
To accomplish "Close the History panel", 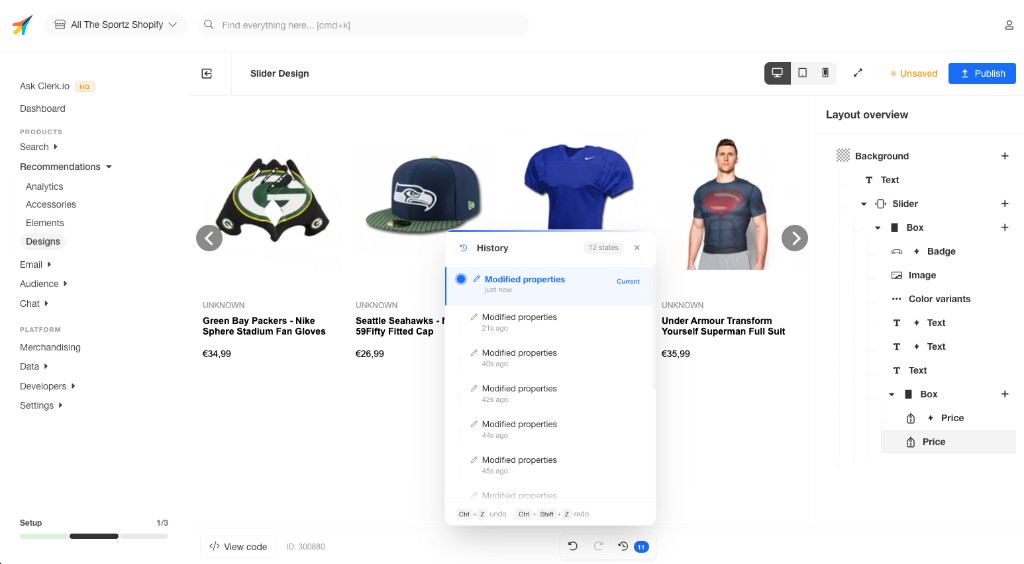I will click(637, 248).
